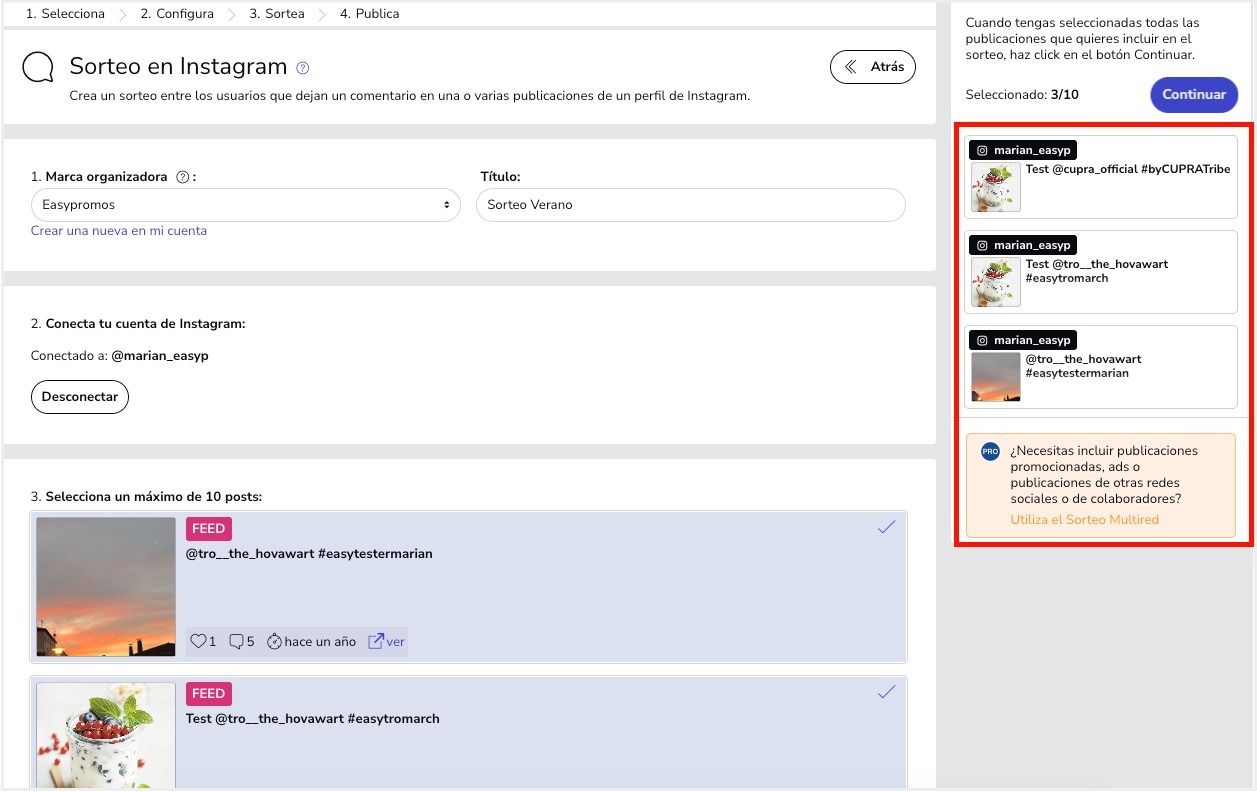
Task: Click the likes heart icon on sunset post
Action: (x=198, y=642)
